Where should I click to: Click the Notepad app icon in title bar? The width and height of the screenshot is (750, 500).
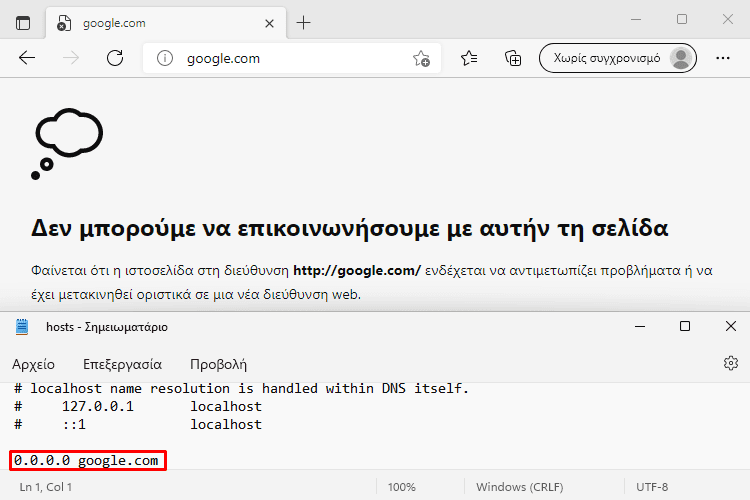coord(22,327)
